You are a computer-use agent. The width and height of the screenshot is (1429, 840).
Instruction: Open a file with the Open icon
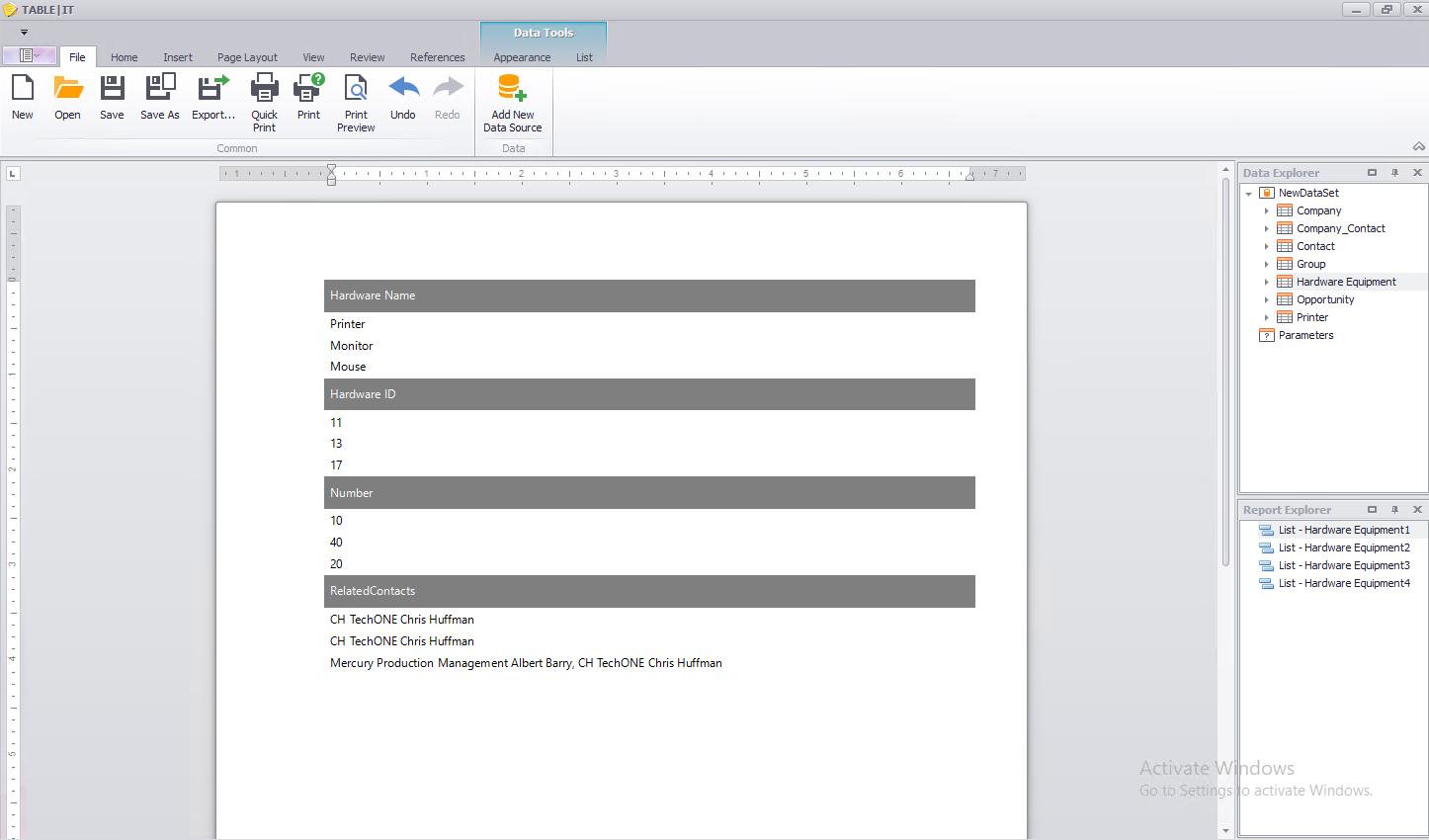click(x=67, y=97)
